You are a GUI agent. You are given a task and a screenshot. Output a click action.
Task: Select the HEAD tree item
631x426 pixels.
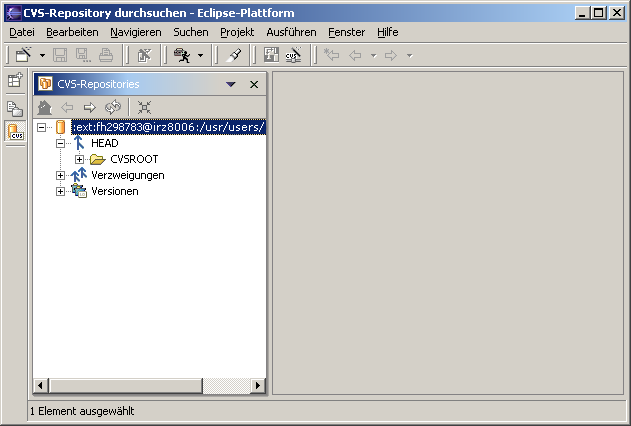click(105, 143)
